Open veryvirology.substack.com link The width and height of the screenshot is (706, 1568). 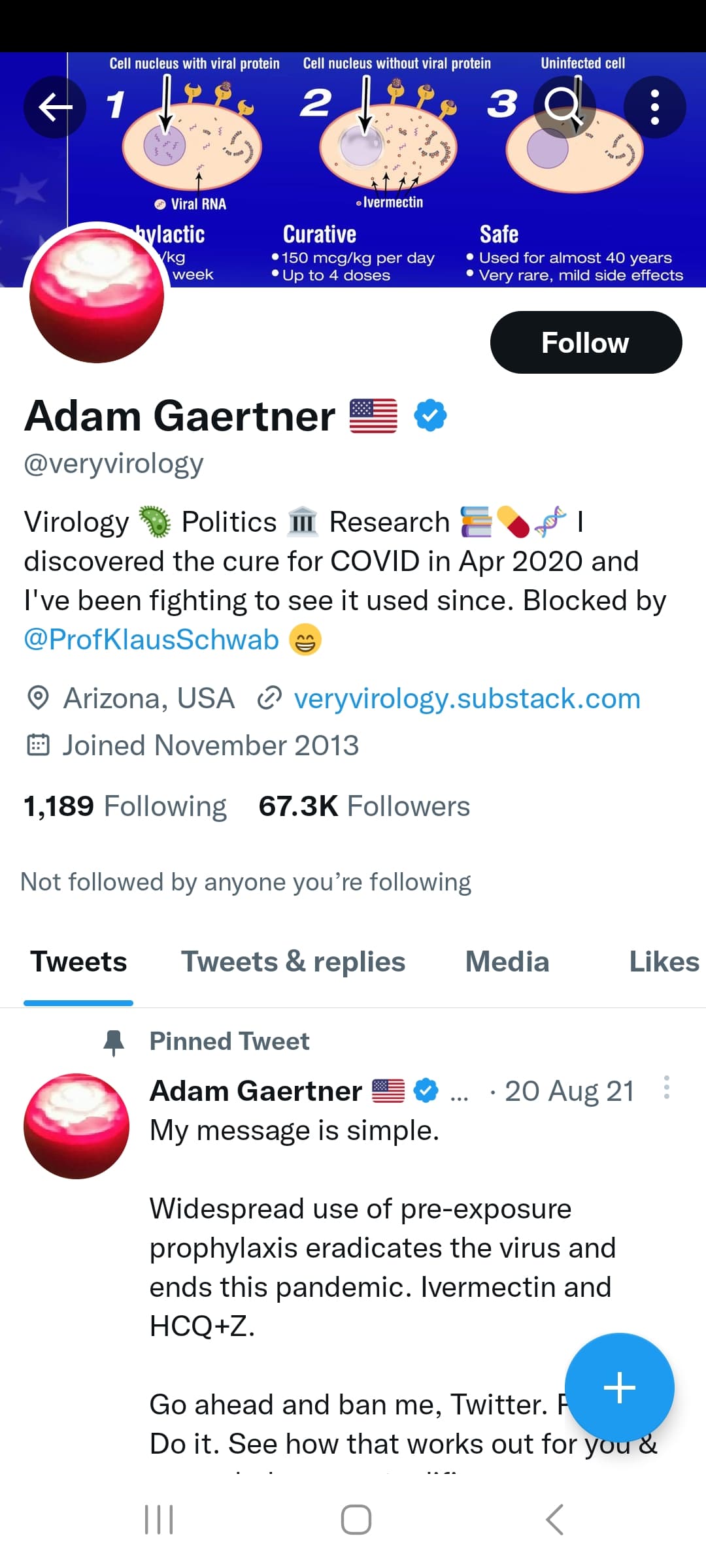[x=467, y=698]
